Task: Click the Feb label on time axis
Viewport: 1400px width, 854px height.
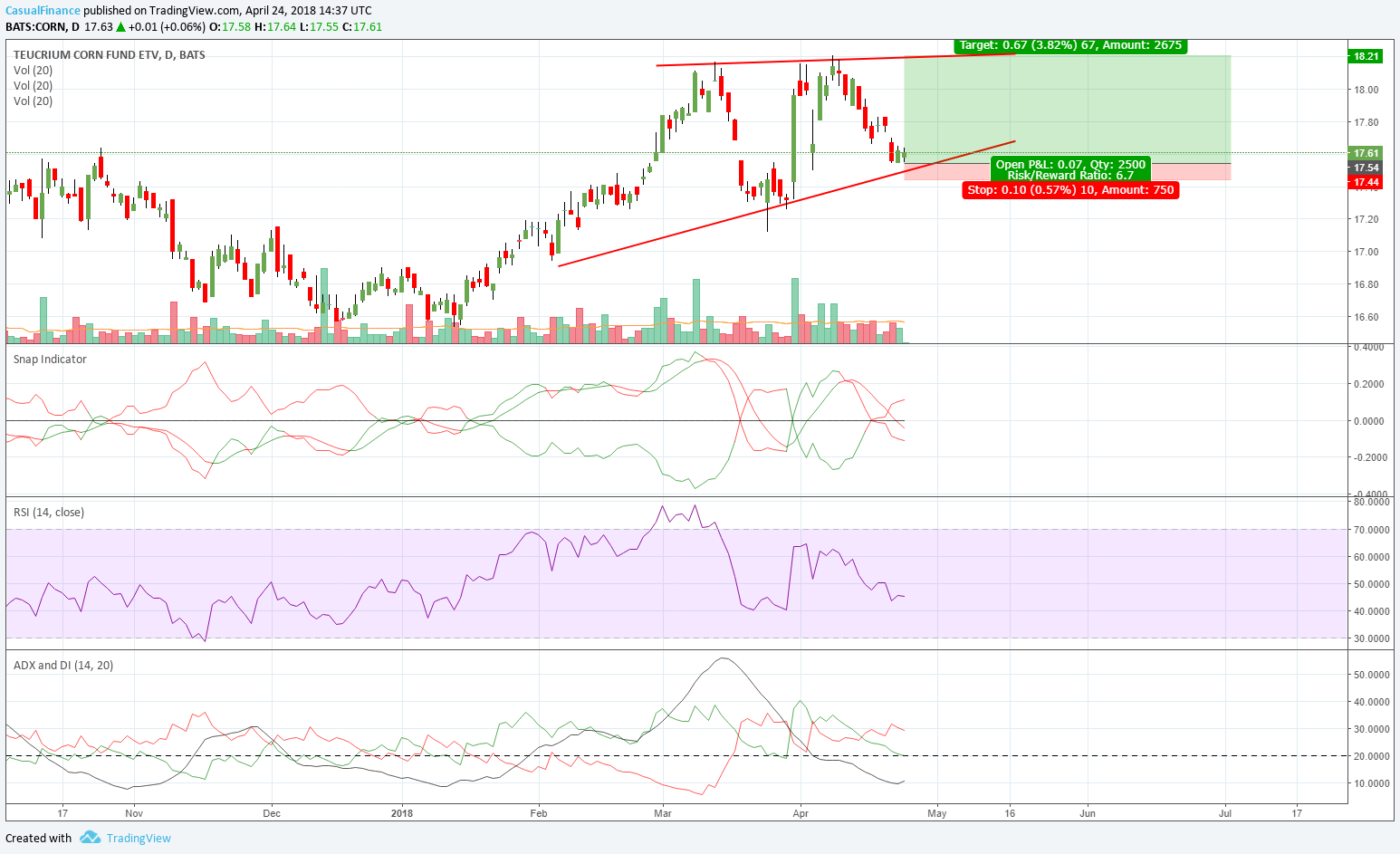Action: click(539, 813)
